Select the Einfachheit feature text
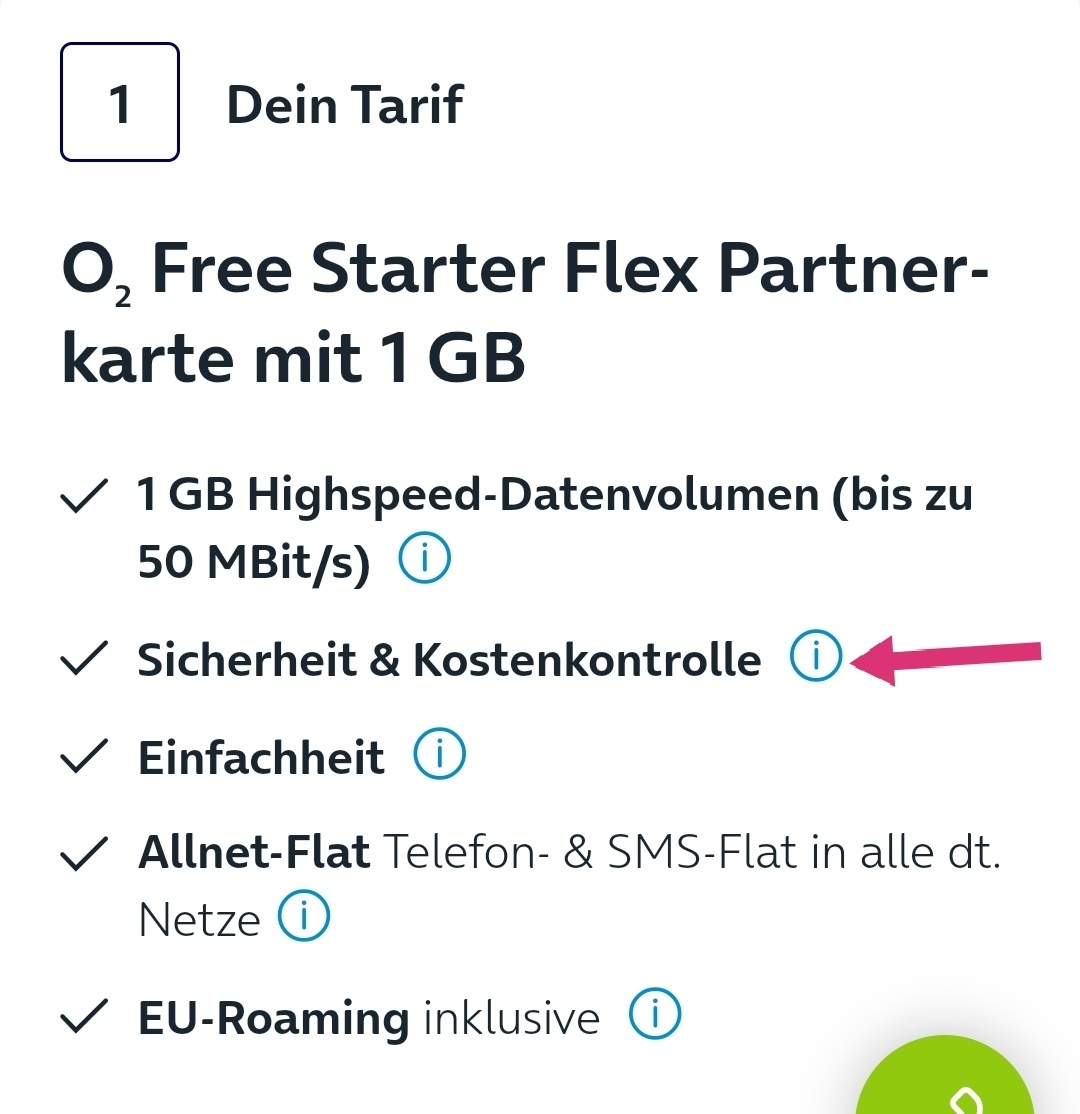Viewport: 1080px width, 1114px height. click(x=261, y=757)
